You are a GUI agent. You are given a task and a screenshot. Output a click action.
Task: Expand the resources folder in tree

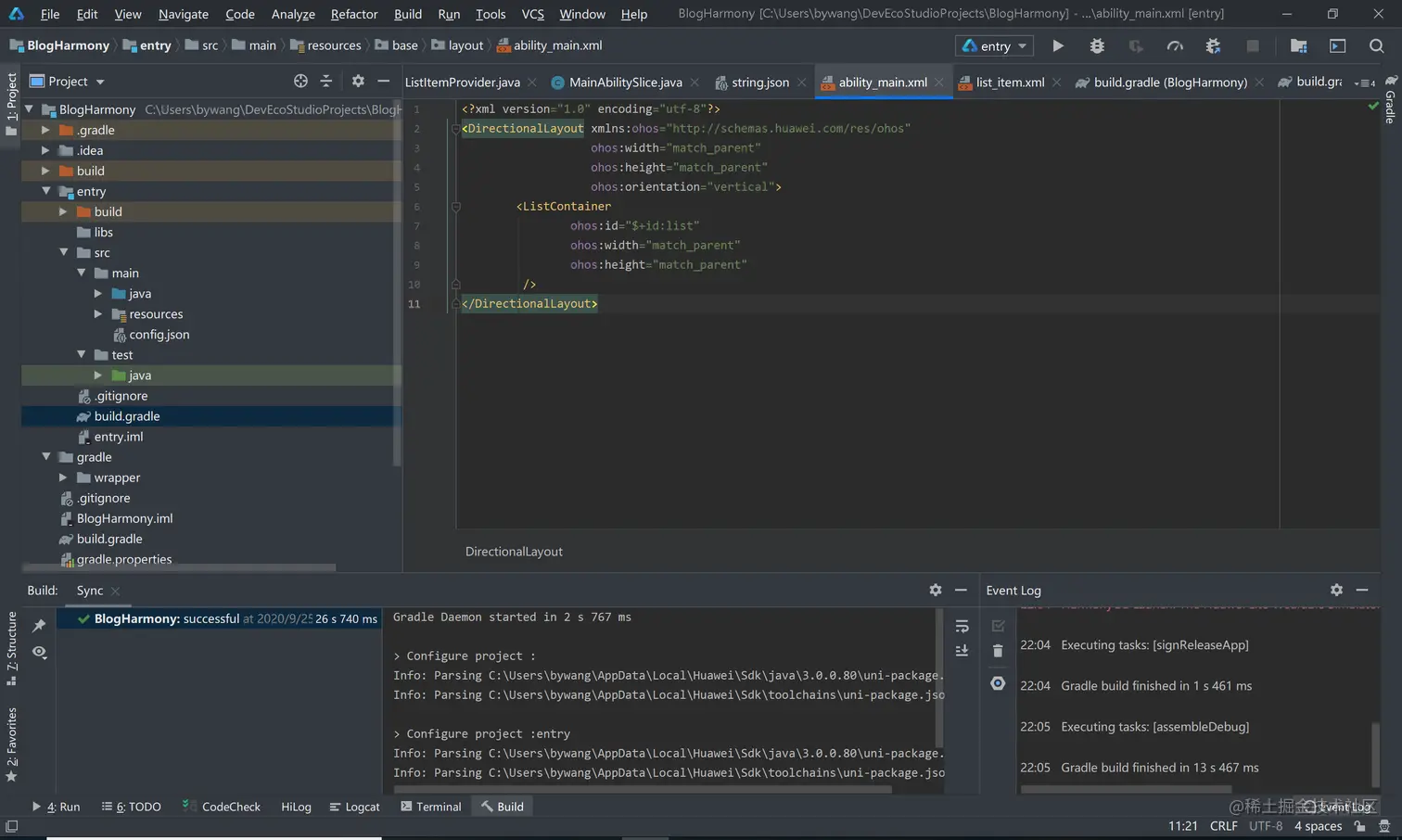click(98, 314)
